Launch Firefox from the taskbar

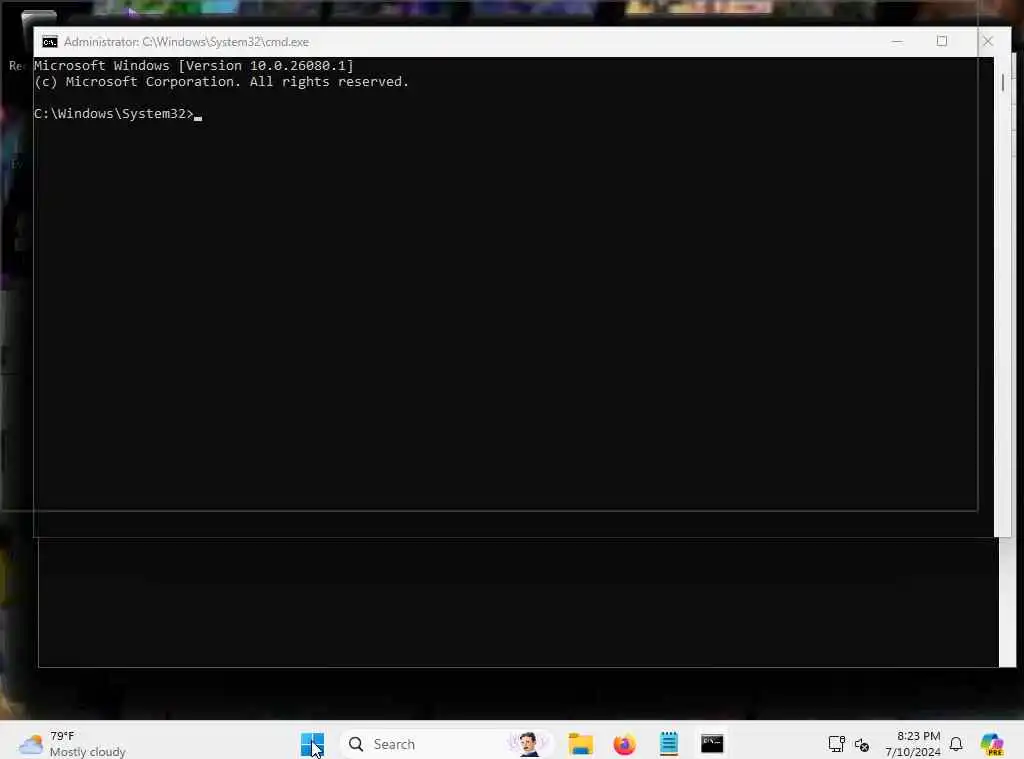tap(624, 744)
